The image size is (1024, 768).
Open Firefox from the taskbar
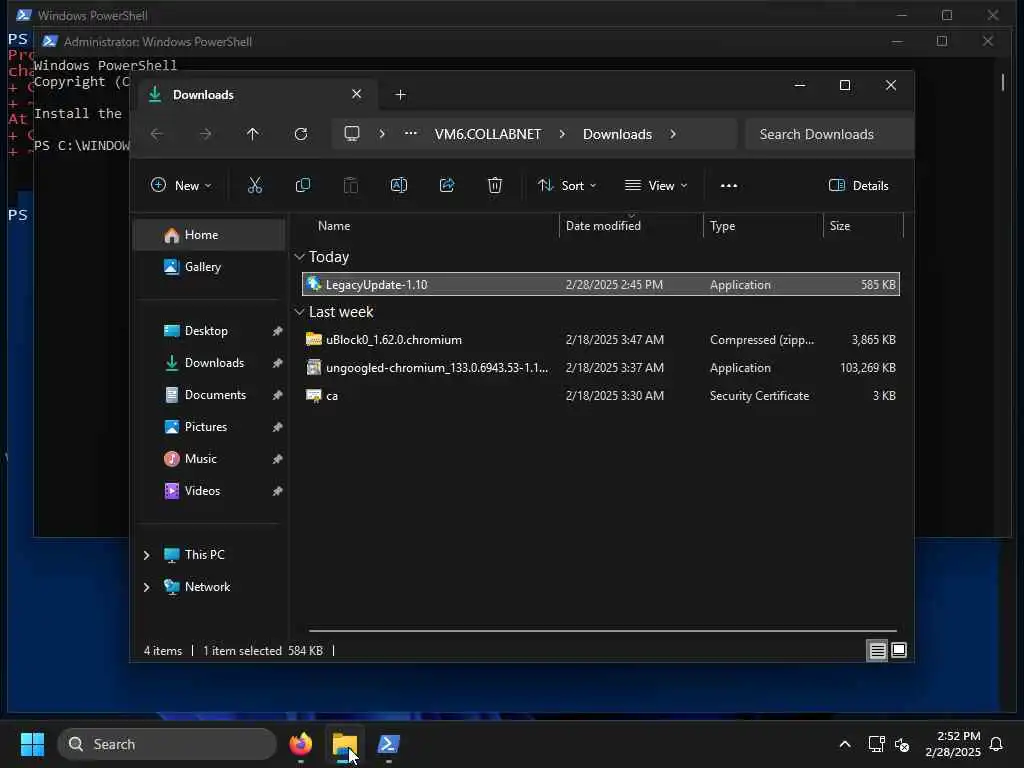pyautogui.click(x=300, y=744)
